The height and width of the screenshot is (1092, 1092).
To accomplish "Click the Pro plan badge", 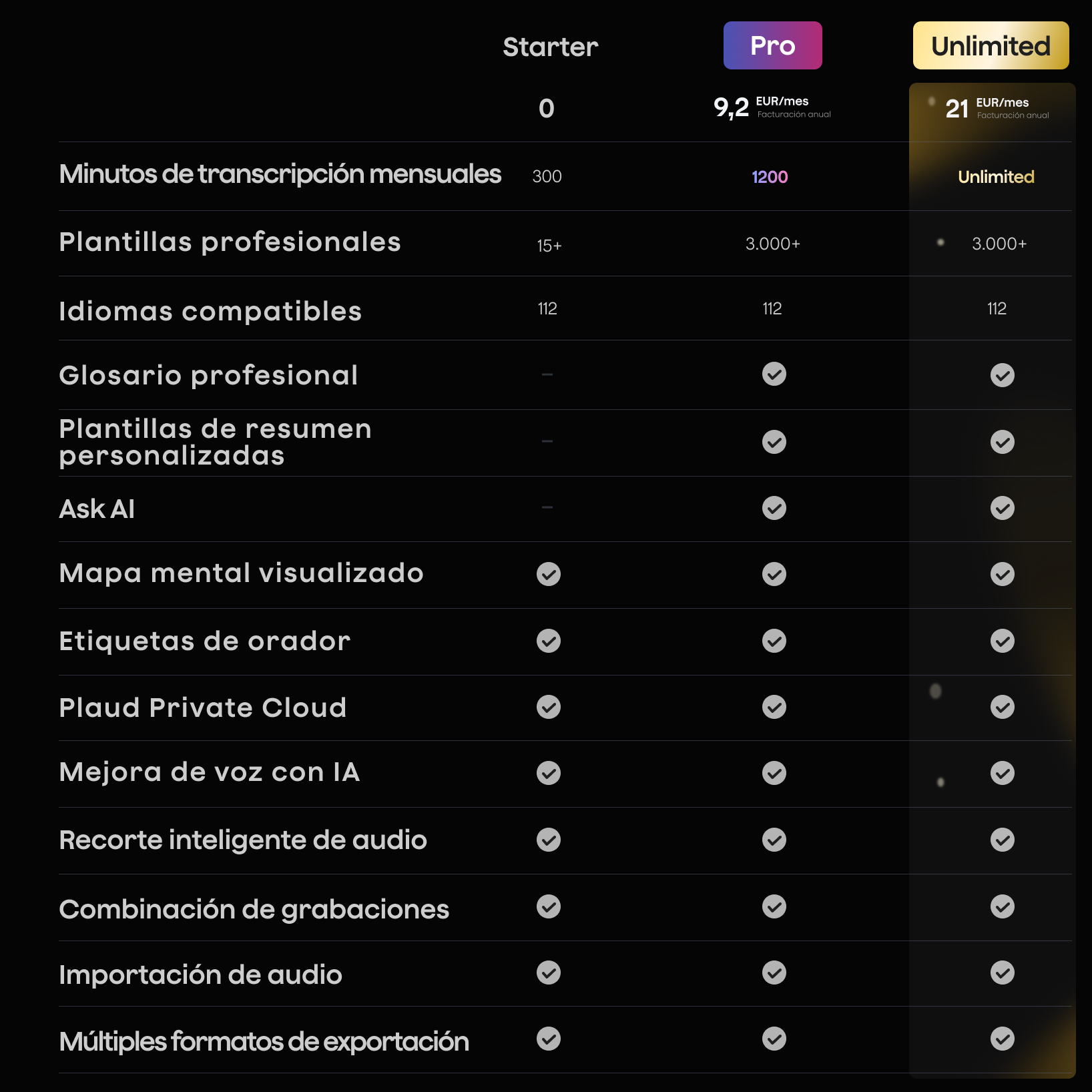I will coord(772,45).
